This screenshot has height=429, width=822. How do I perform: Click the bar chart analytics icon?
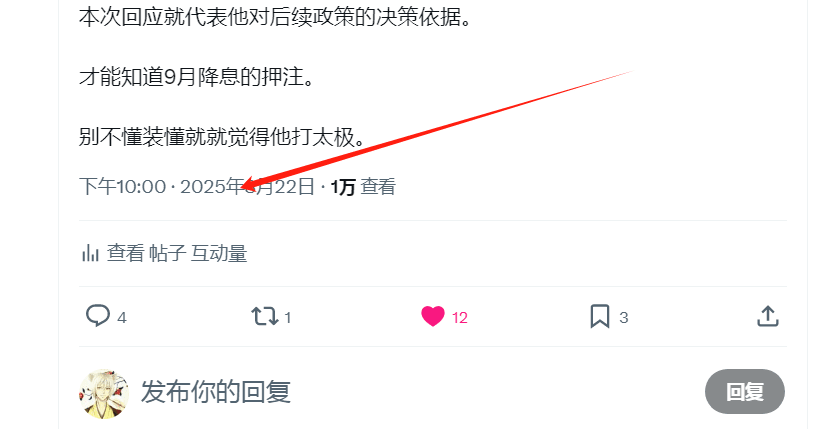click(x=90, y=253)
